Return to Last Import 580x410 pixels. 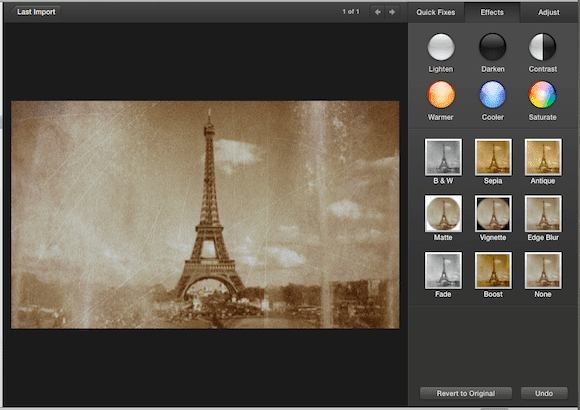click(36, 12)
